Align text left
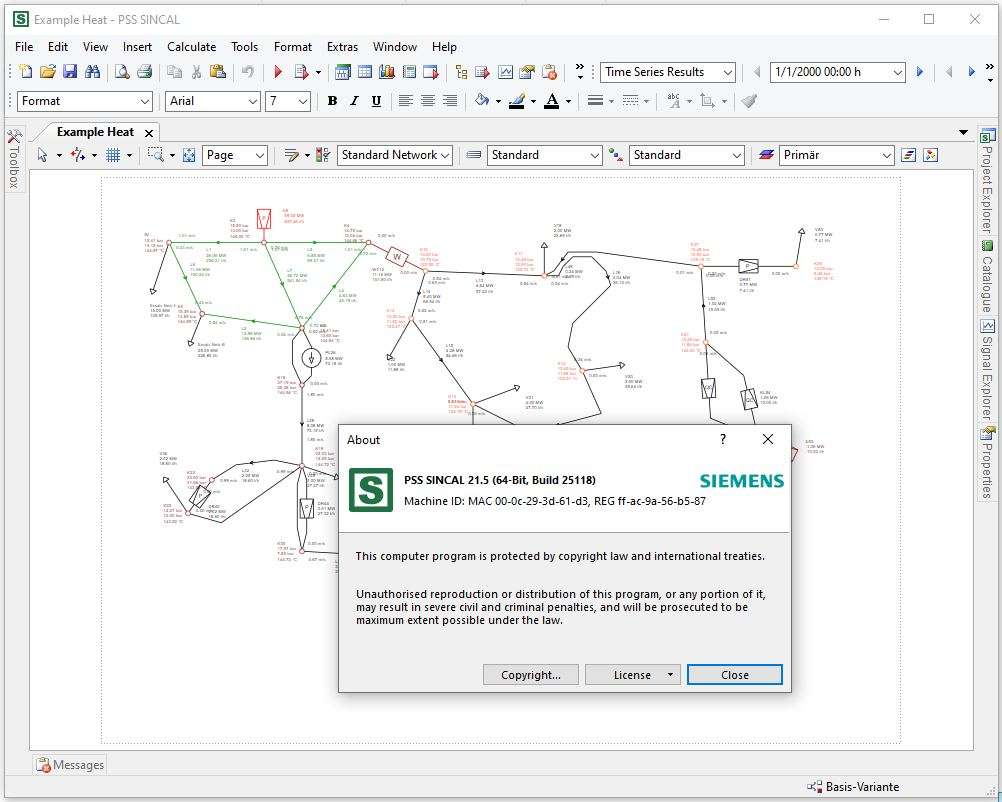Screen dimensions: 1002x802 click(x=405, y=101)
